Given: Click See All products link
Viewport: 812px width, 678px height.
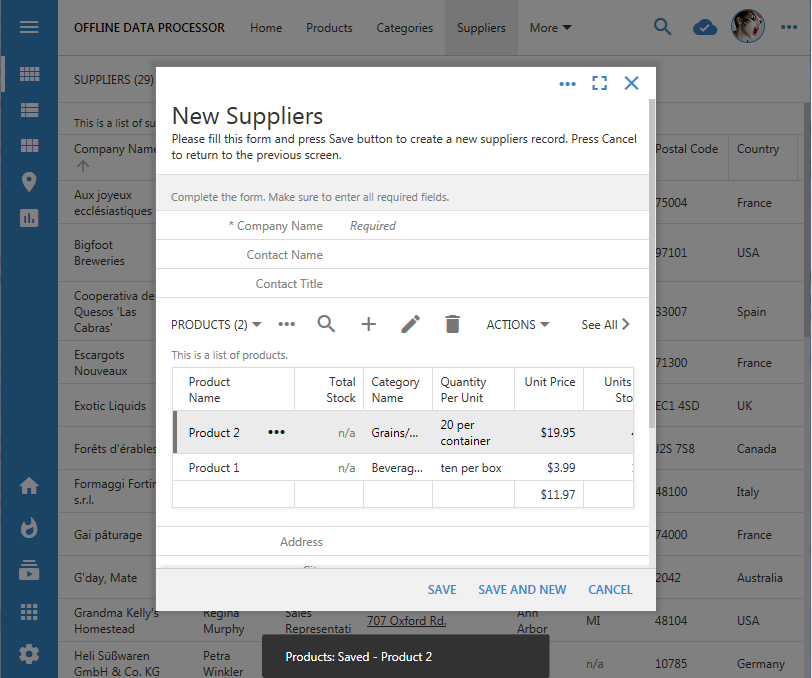Looking at the screenshot, I should click(605, 325).
